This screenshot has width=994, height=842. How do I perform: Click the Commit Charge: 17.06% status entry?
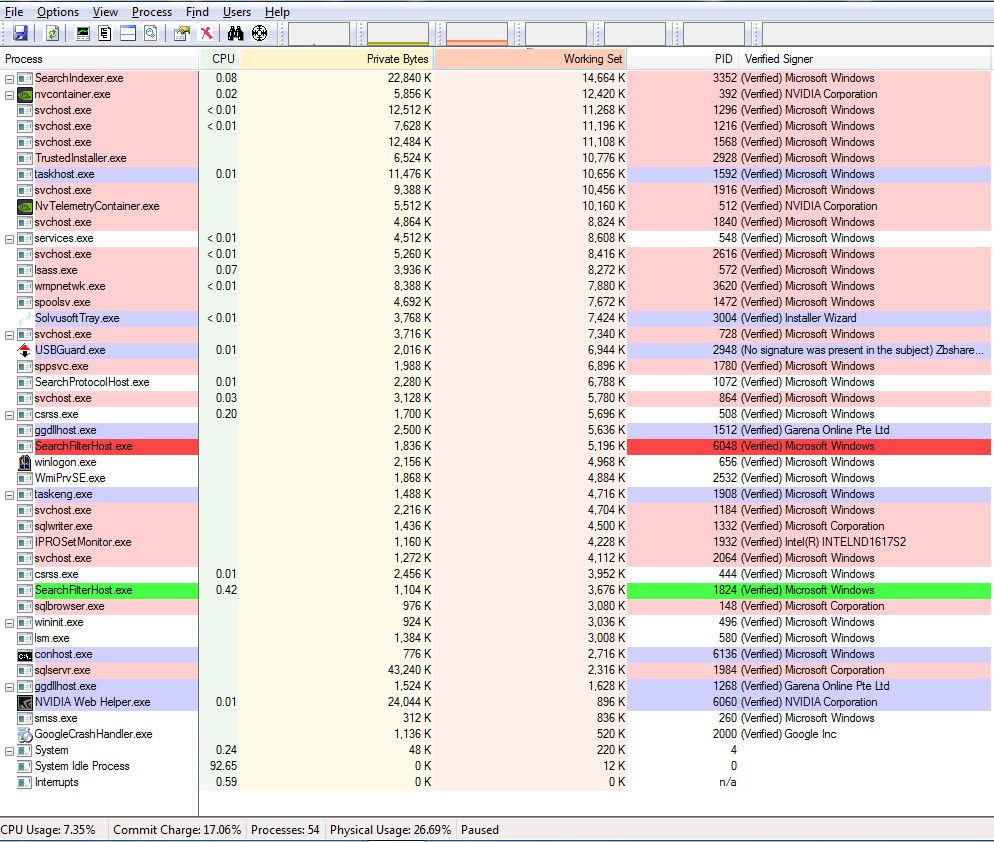pos(177,830)
